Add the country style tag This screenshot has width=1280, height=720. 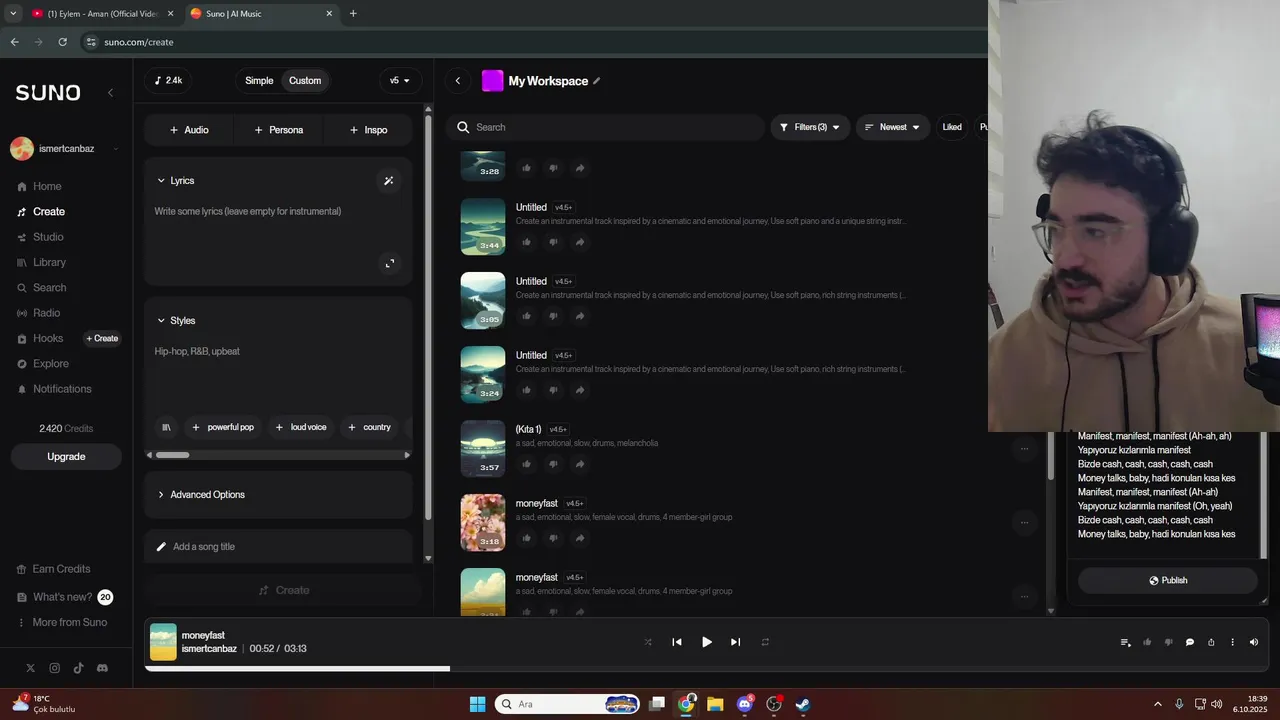coord(369,427)
